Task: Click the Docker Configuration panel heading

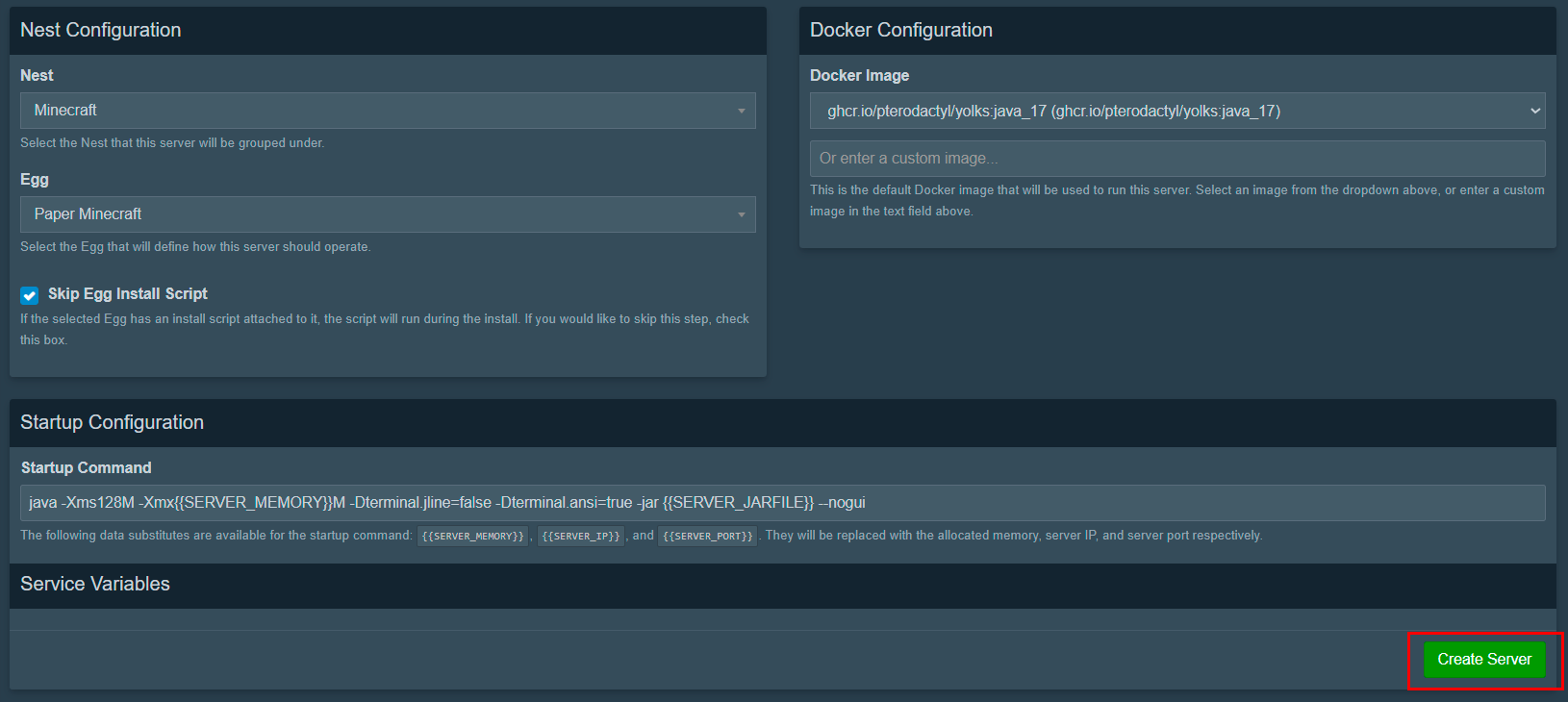Action: [x=901, y=30]
